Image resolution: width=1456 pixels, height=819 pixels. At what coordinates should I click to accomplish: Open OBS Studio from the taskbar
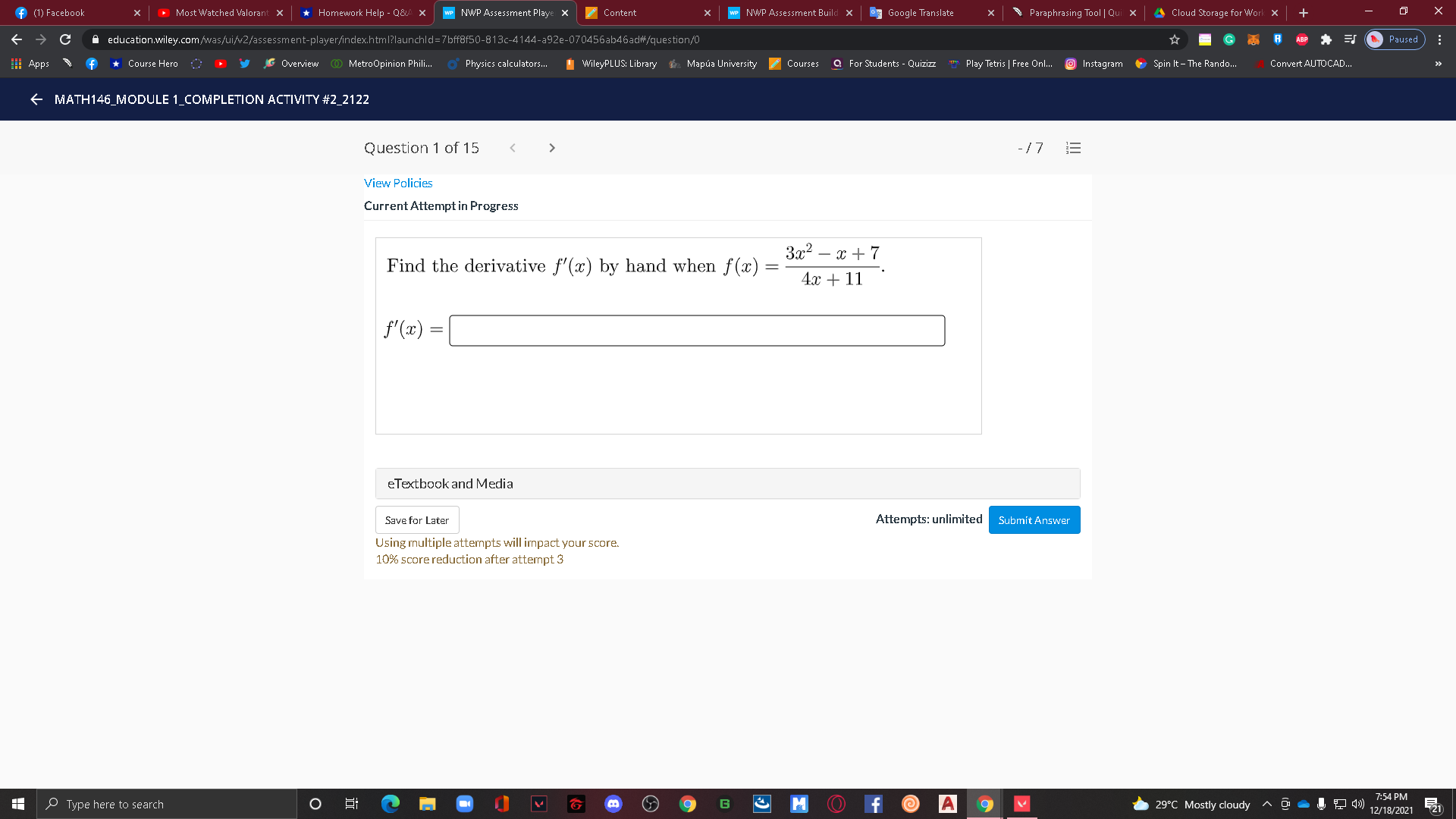(x=651, y=804)
